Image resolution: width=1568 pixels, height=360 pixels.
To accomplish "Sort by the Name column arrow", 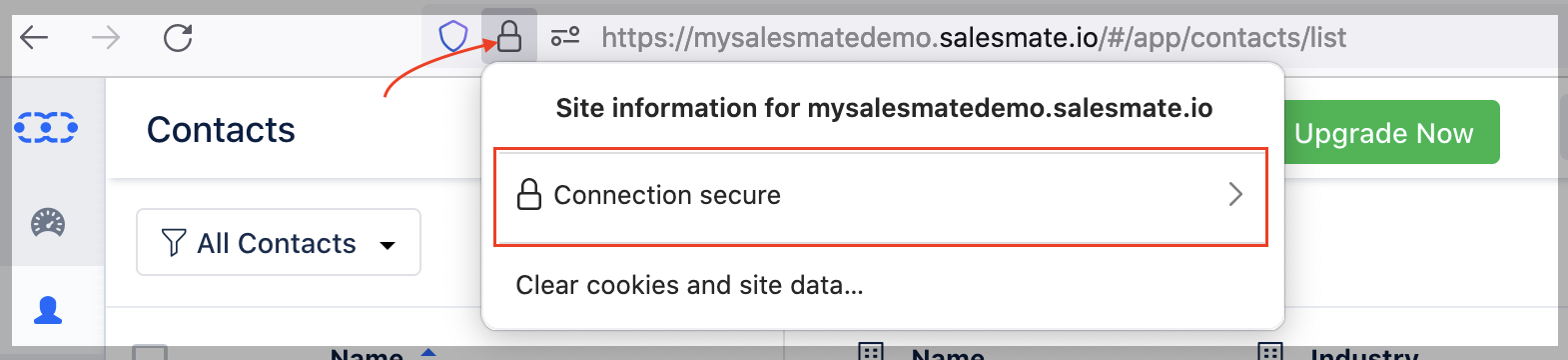I will tap(428, 352).
